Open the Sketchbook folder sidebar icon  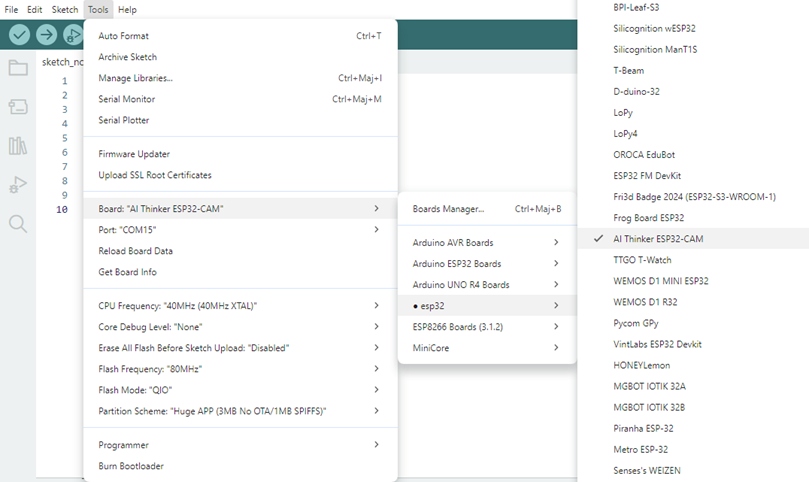point(18,68)
